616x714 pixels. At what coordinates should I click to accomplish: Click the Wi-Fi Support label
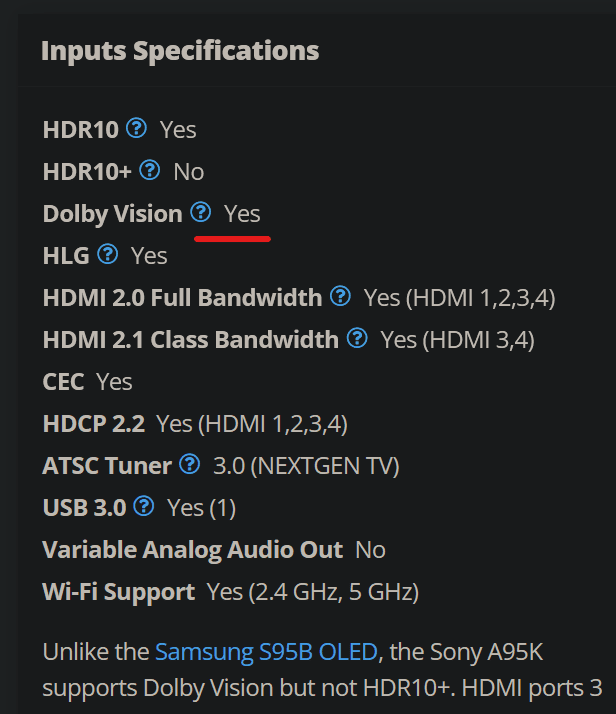pos(119,592)
